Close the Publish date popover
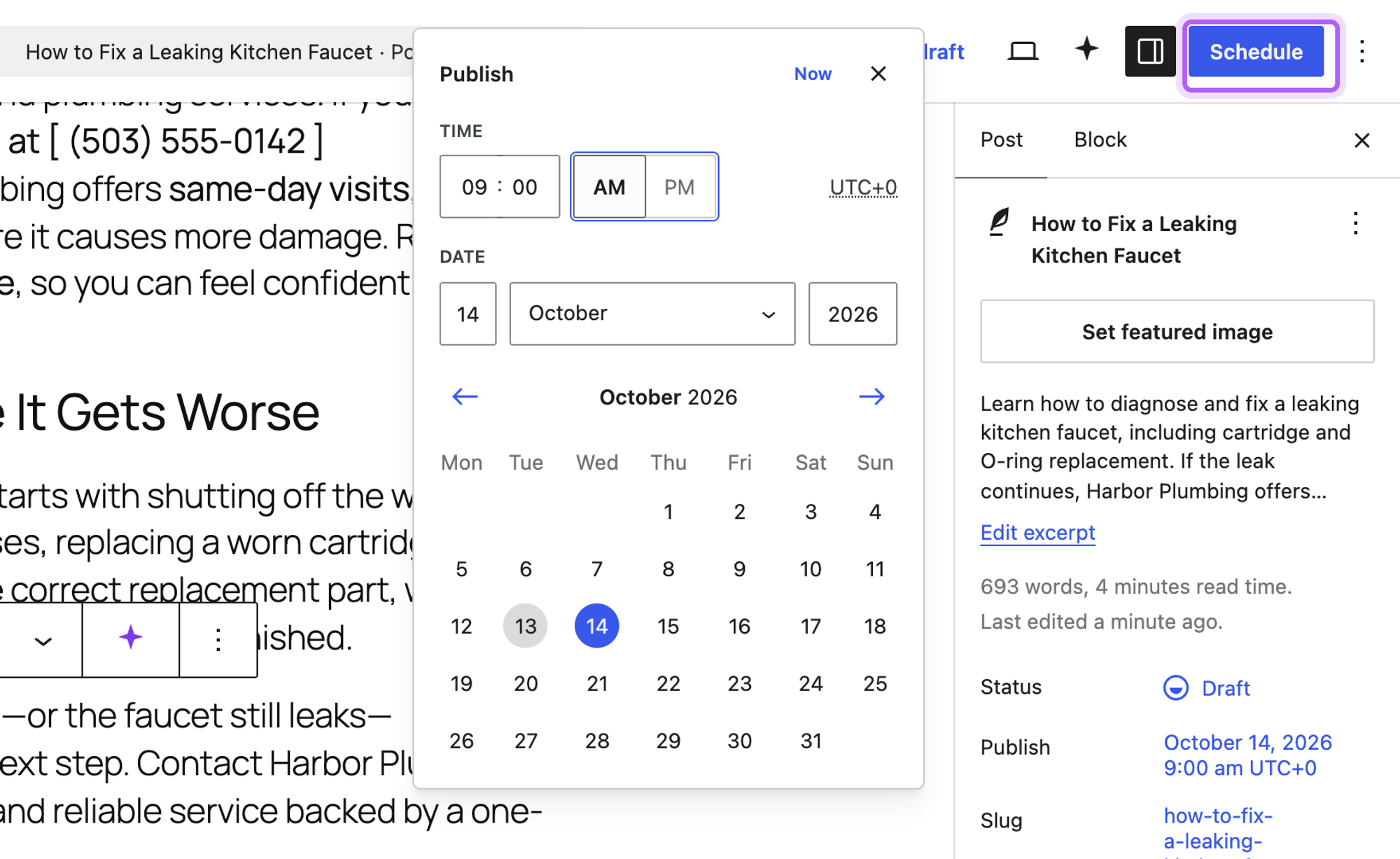 point(878,74)
